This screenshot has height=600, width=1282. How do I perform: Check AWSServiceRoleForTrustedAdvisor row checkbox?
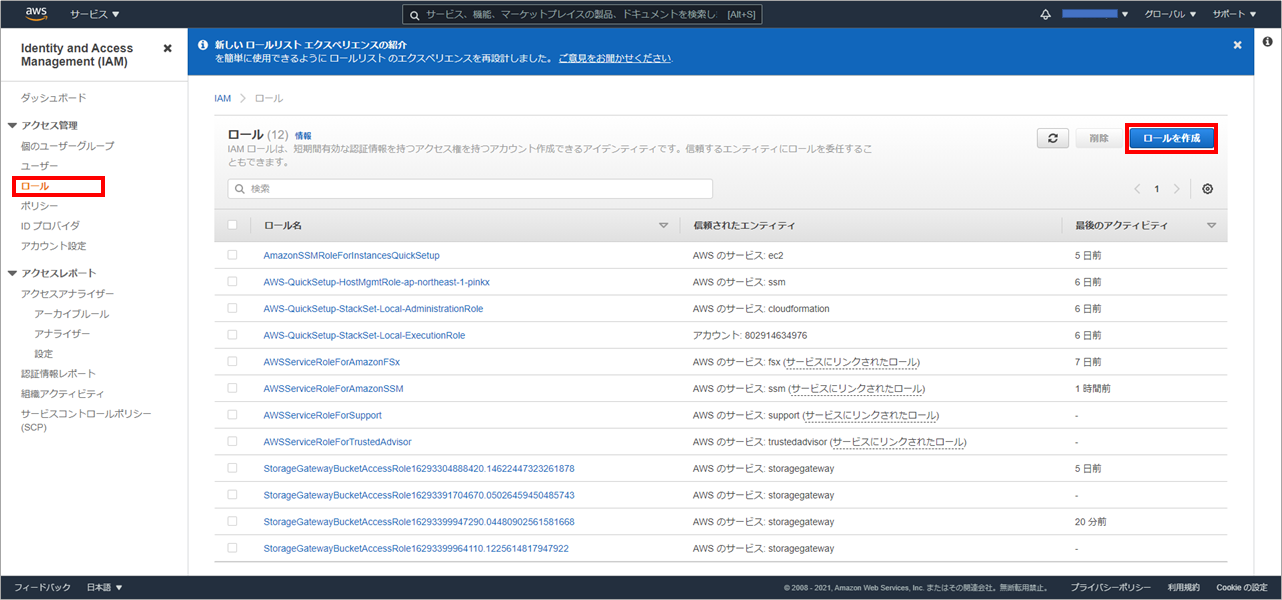coord(232,441)
